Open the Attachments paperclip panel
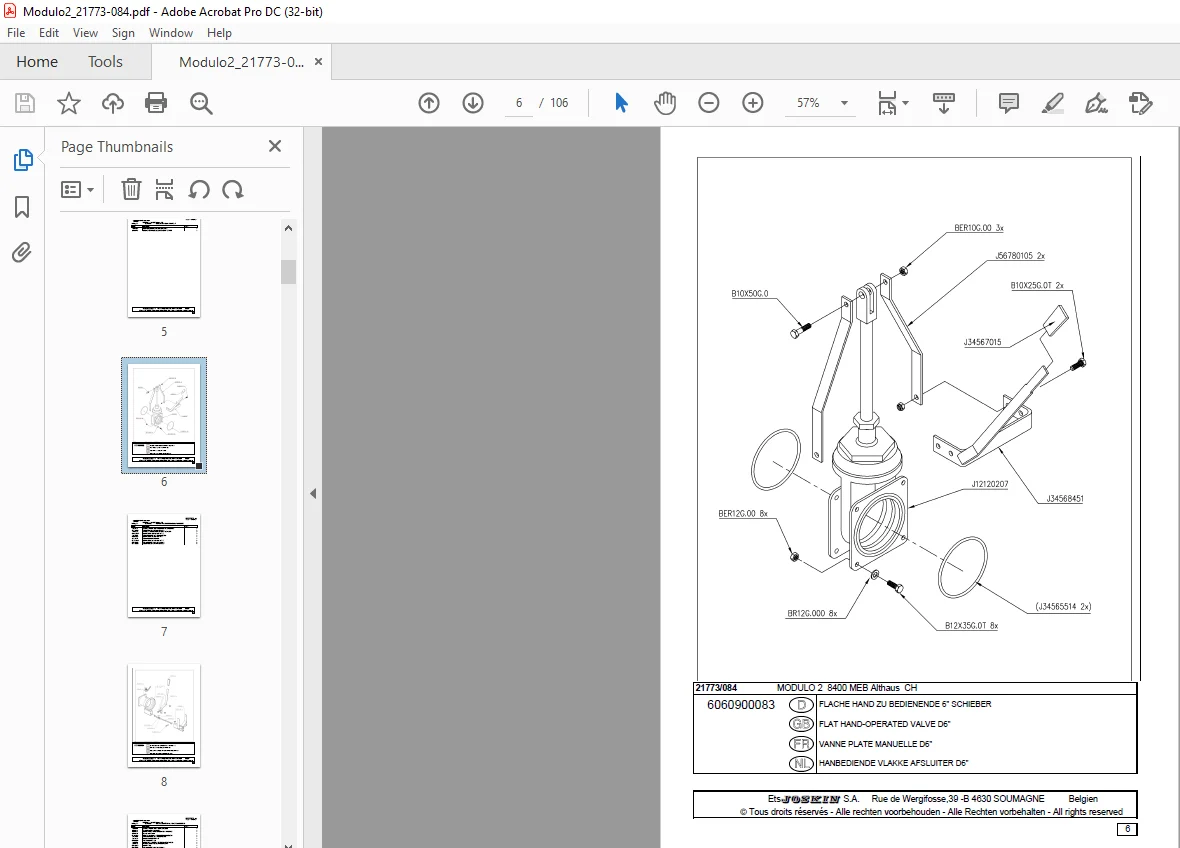This screenshot has height=848, width=1180. (x=22, y=252)
